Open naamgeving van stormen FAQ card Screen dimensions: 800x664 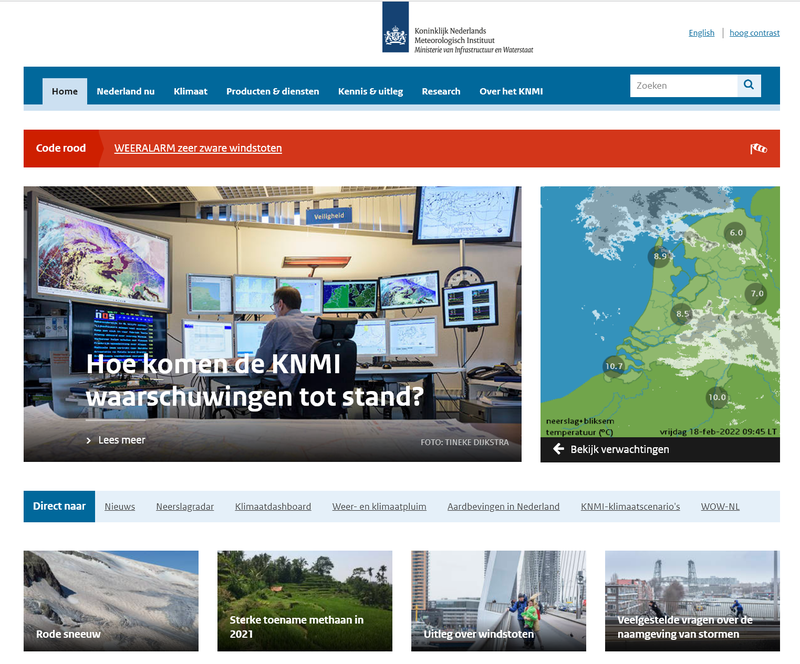[692, 601]
